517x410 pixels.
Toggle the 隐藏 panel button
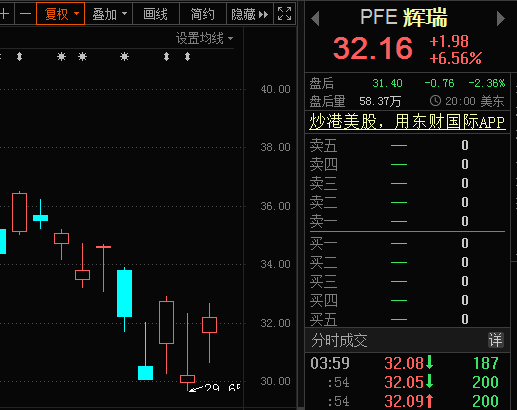tap(250, 14)
